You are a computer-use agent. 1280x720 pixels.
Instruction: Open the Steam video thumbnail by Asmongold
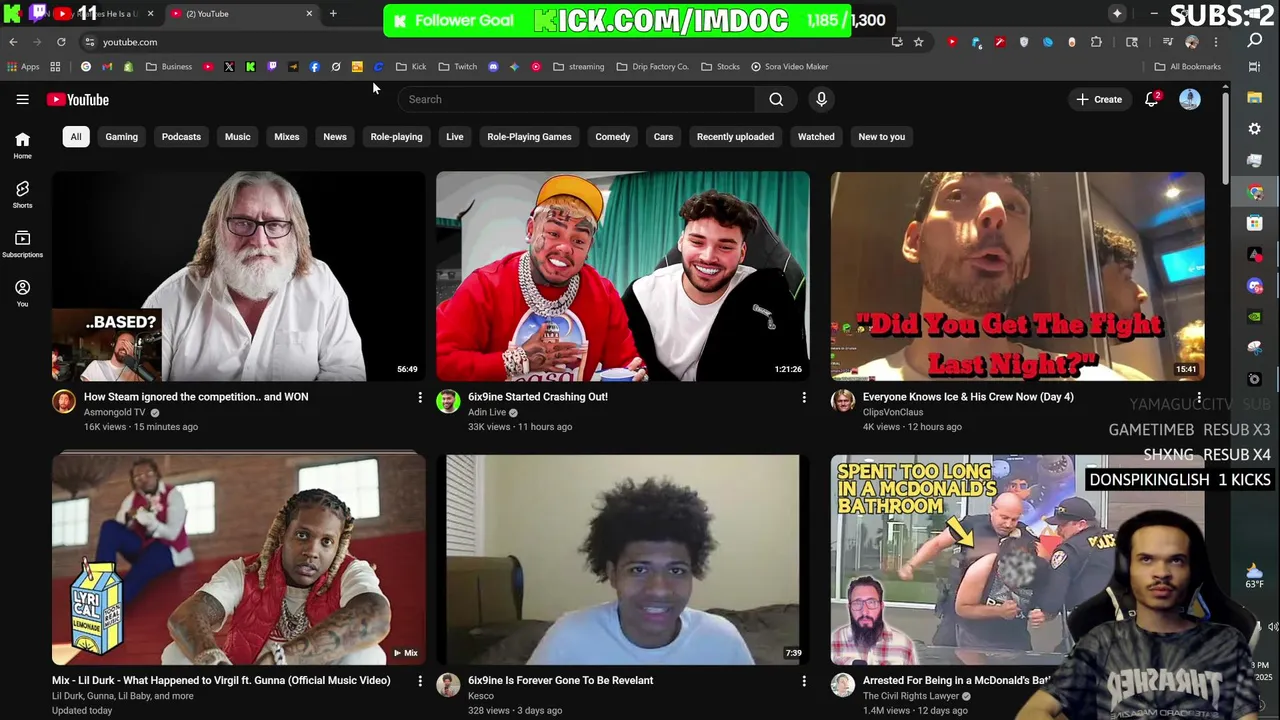pyautogui.click(x=238, y=276)
